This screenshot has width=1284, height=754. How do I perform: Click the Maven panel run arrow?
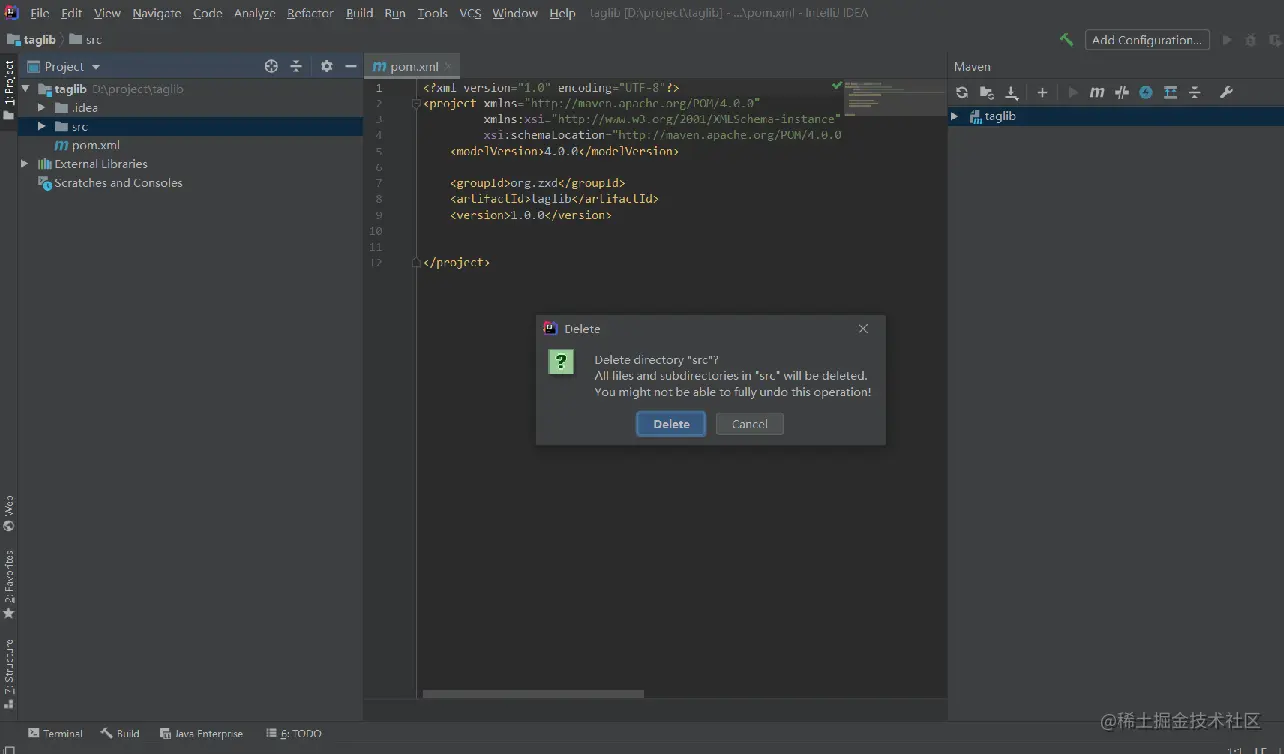coord(1073,92)
